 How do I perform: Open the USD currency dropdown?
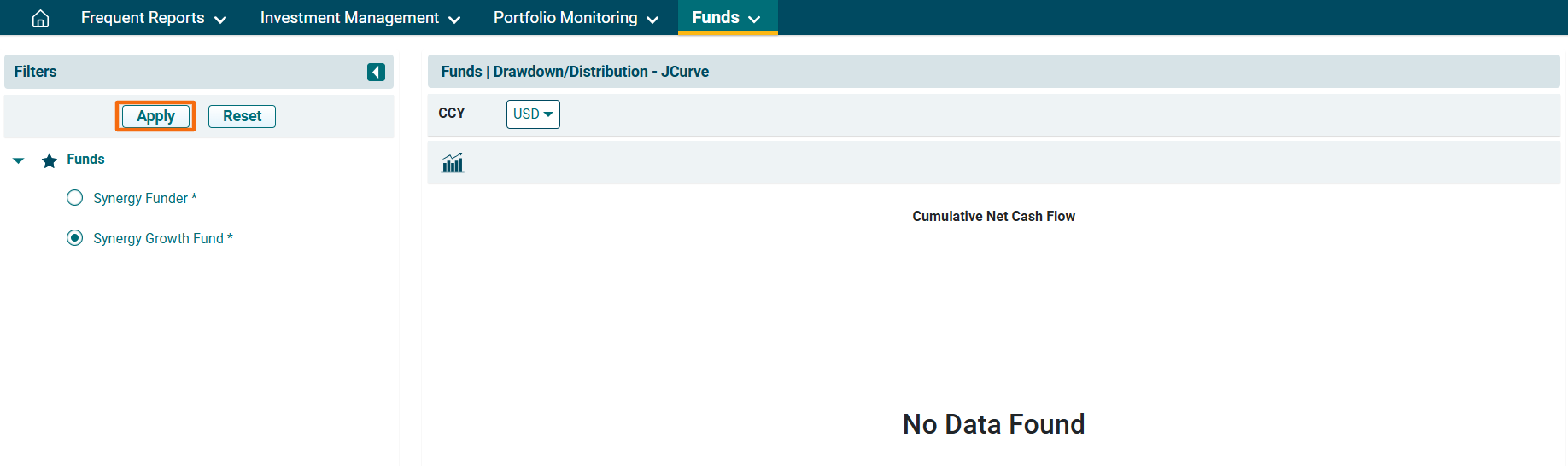click(533, 114)
